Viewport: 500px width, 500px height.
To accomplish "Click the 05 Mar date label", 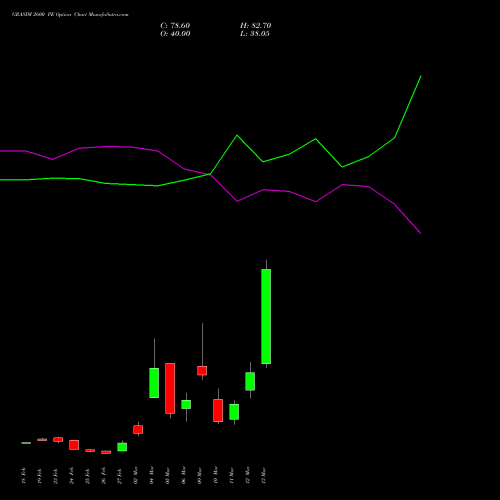I will click(168, 476).
